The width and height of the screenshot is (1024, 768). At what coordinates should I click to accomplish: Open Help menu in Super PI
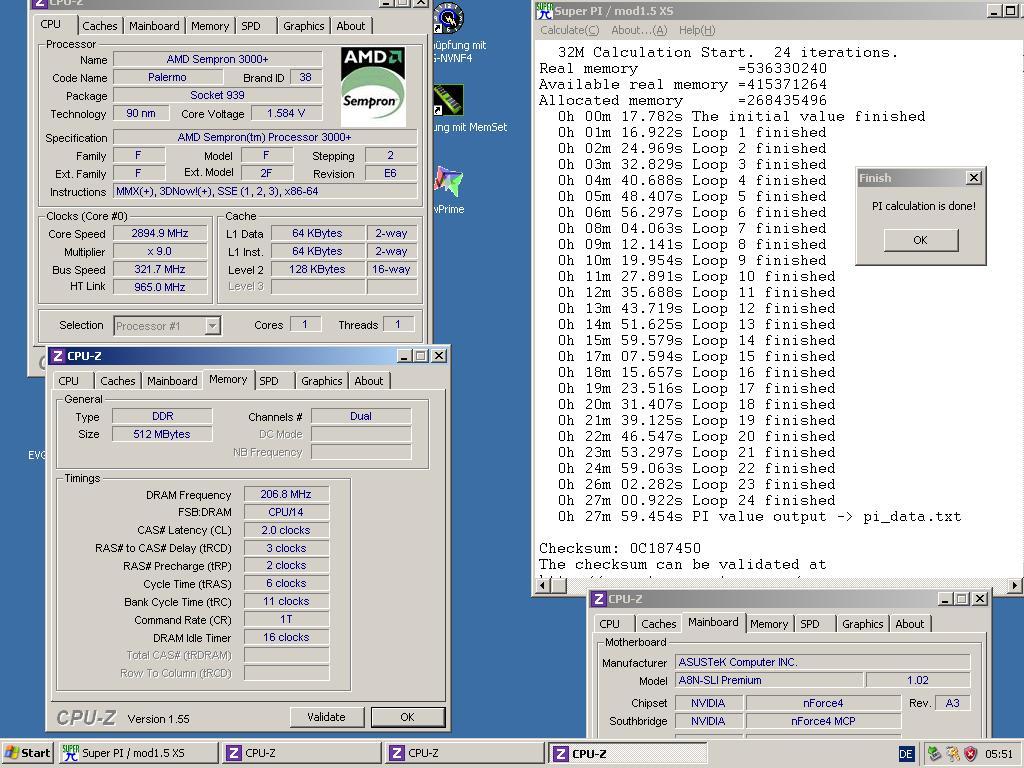[697, 30]
